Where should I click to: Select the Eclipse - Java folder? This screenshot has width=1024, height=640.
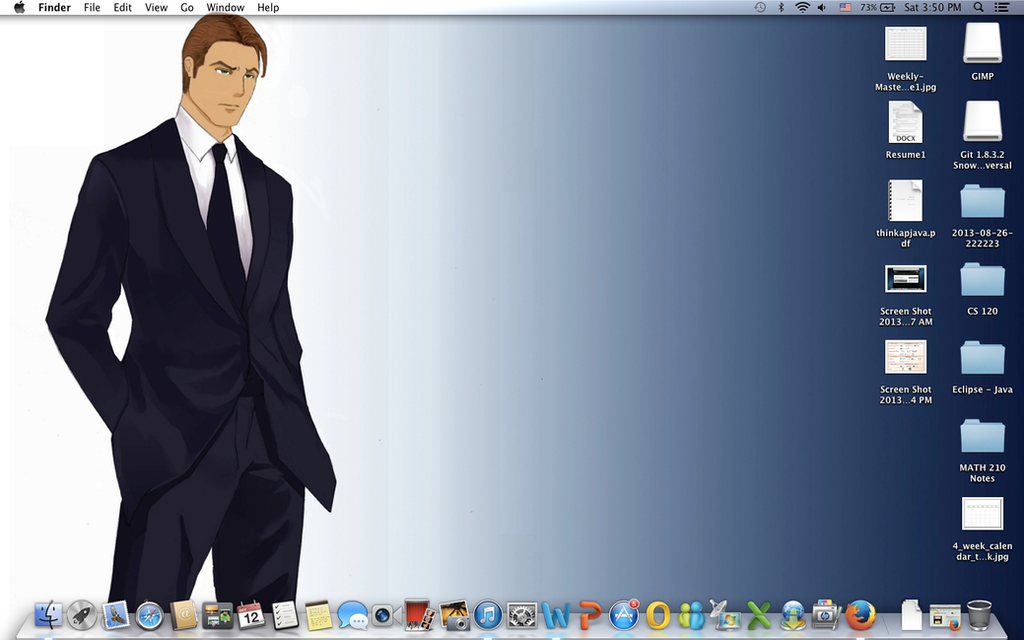982,367
